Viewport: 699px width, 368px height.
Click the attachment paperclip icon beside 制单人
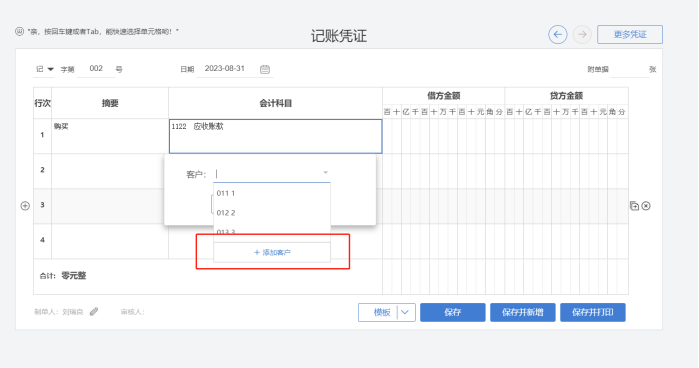tap(94, 312)
